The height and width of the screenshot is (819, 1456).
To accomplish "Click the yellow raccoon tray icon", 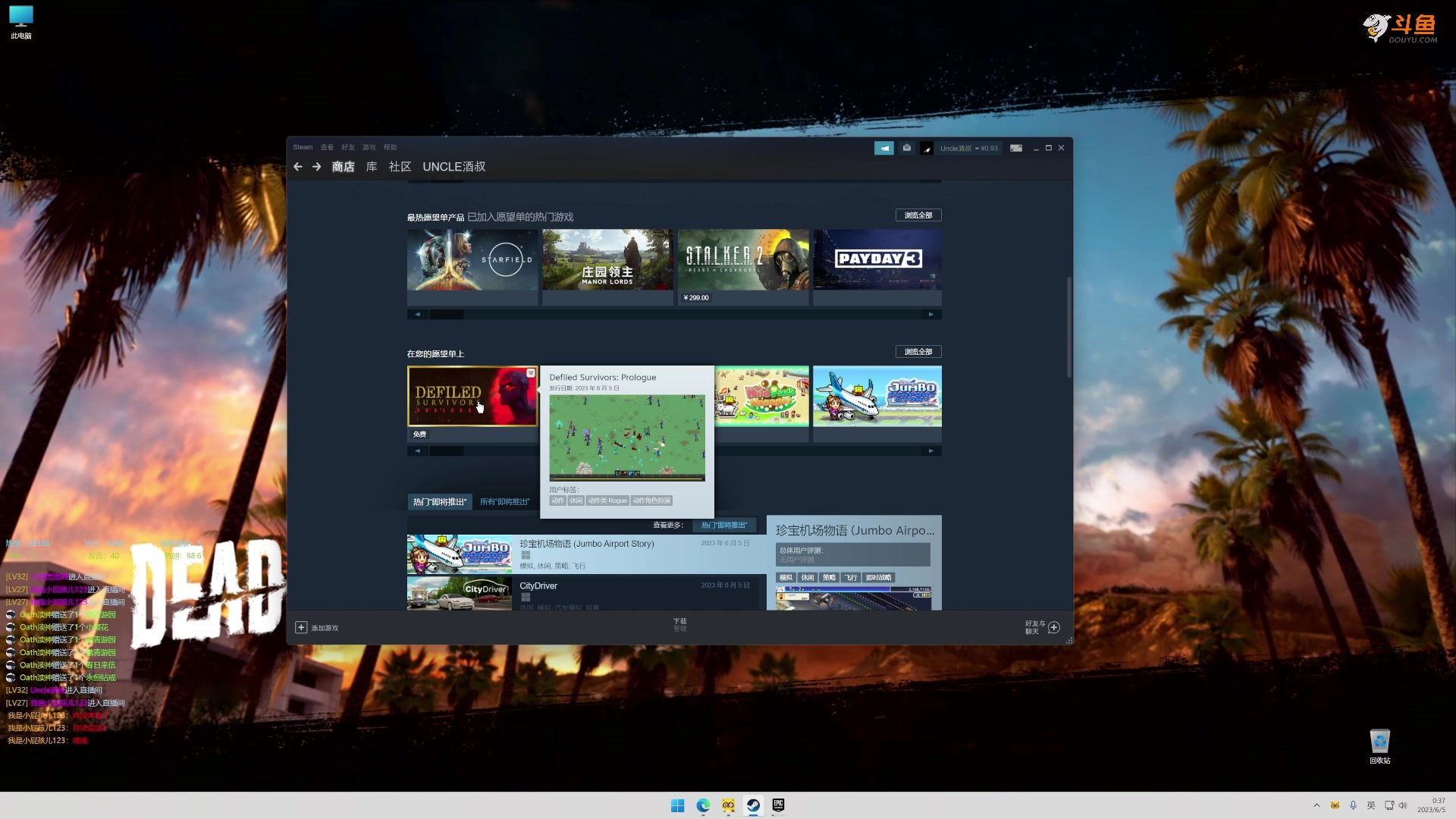I will click(x=1335, y=805).
